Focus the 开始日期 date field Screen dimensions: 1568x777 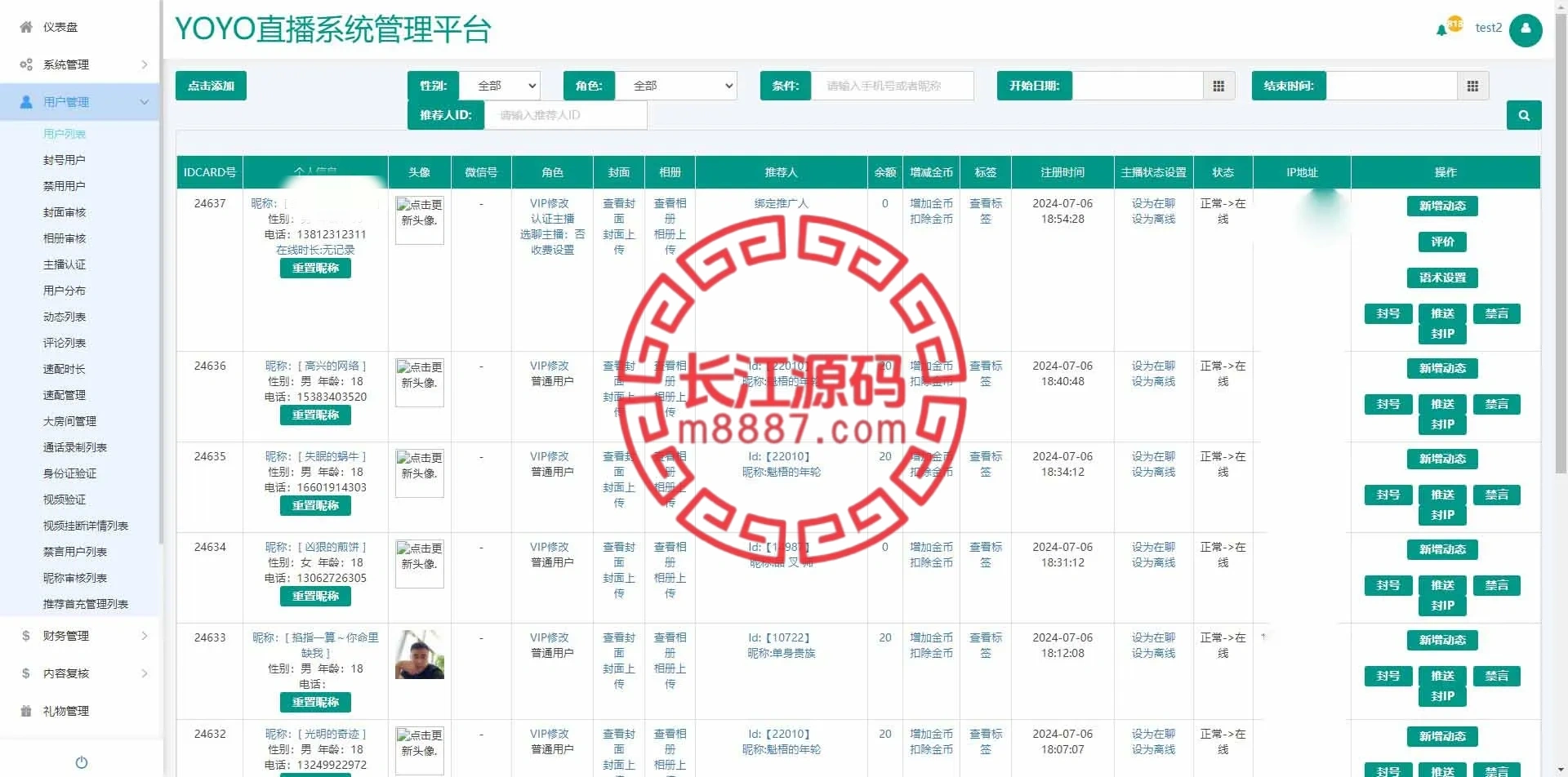point(1138,86)
